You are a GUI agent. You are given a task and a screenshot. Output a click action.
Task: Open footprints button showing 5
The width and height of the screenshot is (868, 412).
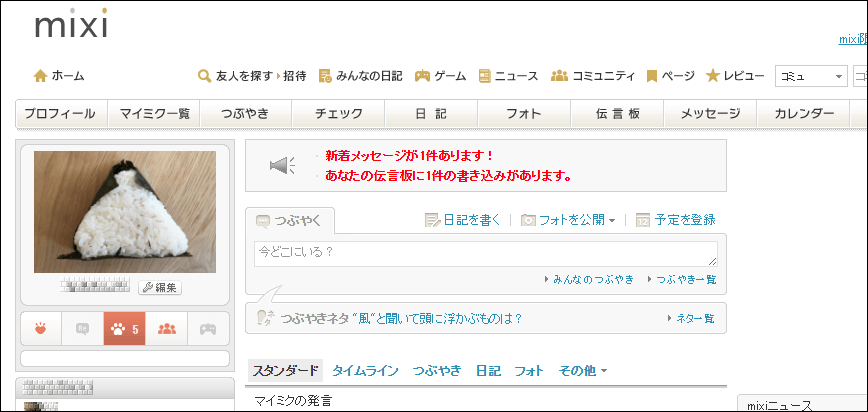pyautogui.click(x=125, y=328)
